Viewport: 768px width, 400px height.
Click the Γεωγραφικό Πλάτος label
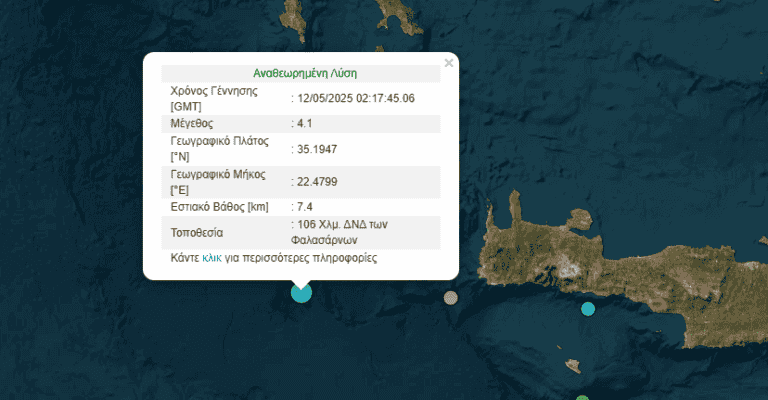[x=218, y=150]
